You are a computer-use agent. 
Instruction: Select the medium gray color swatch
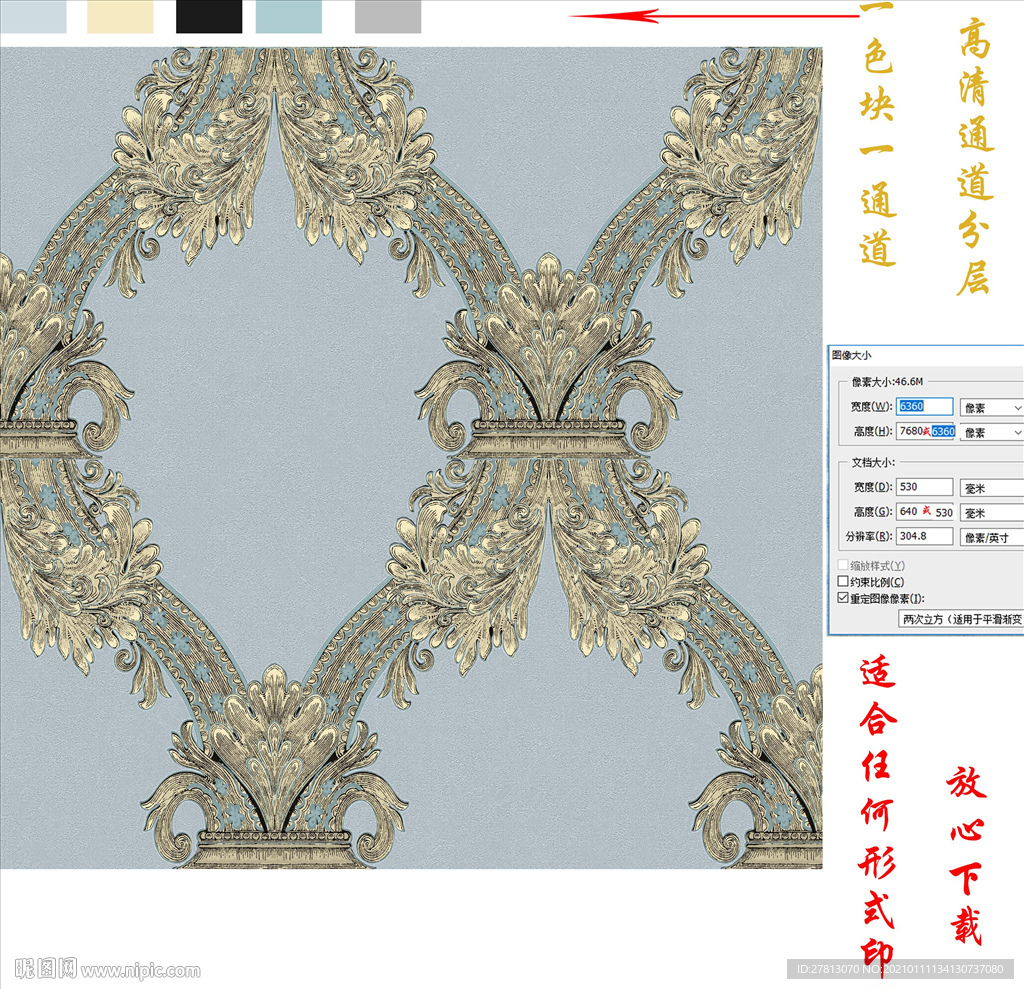(388, 17)
